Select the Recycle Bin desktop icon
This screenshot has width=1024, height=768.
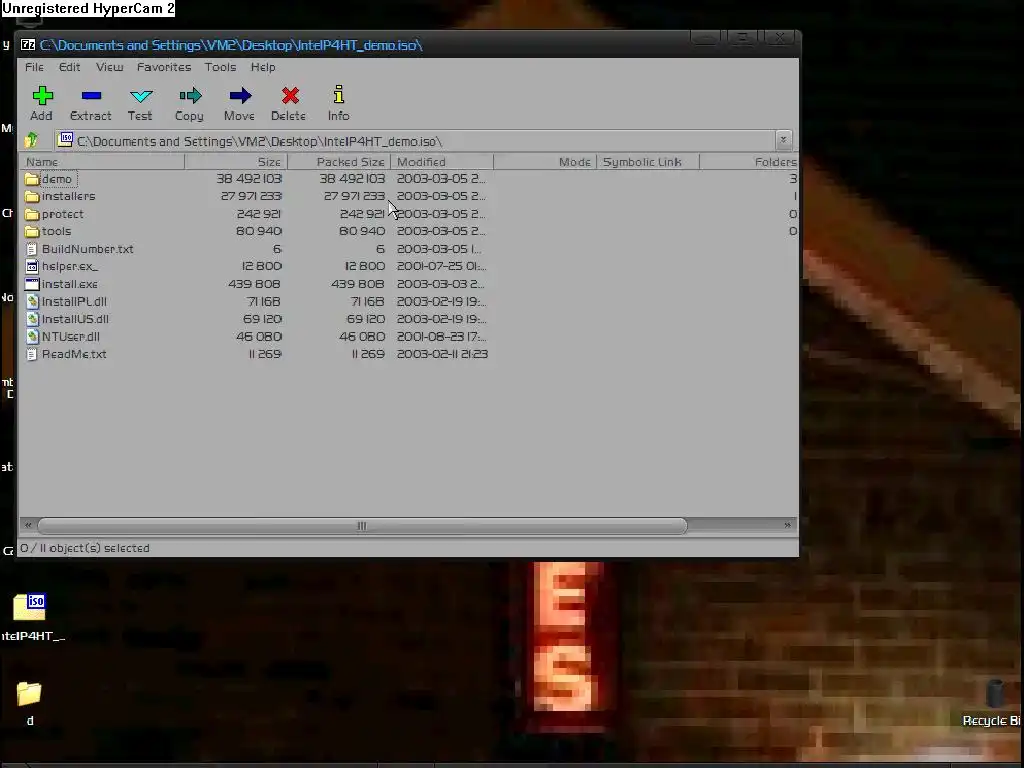click(x=995, y=694)
